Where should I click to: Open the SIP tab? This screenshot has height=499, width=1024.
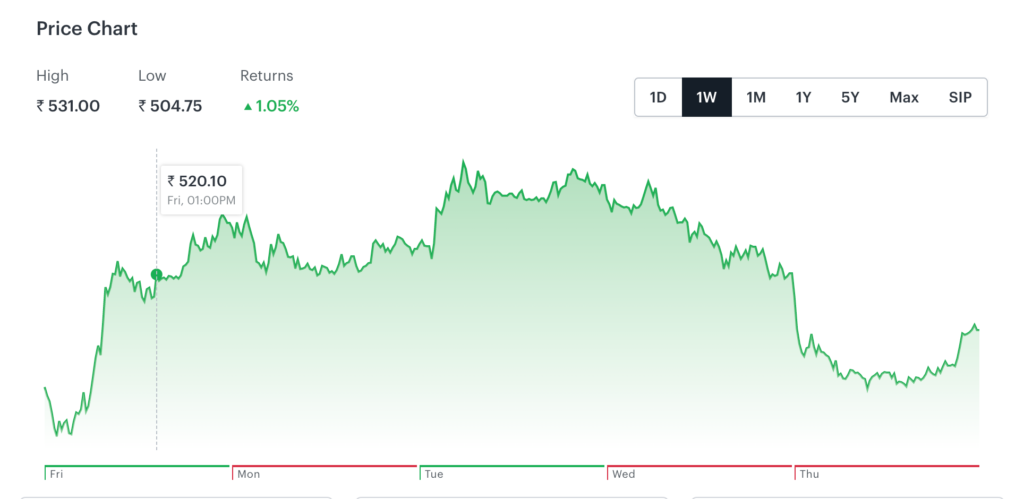click(960, 97)
